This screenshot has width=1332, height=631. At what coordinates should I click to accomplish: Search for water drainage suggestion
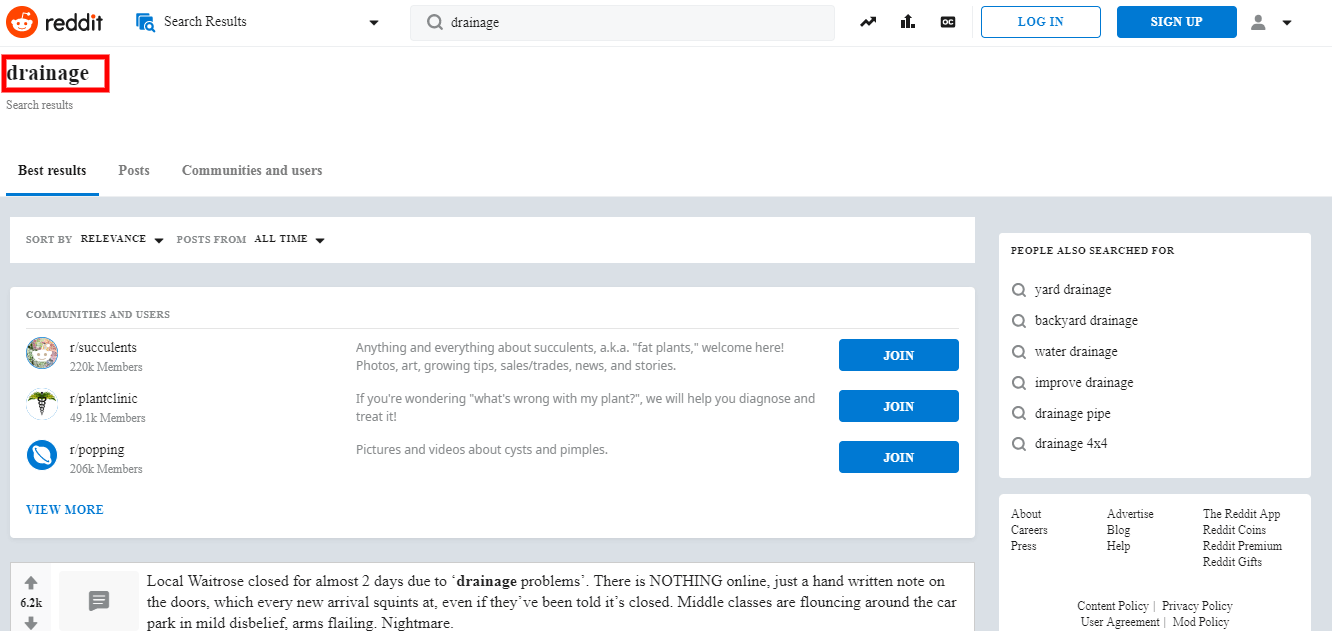click(x=1076, y=352)
